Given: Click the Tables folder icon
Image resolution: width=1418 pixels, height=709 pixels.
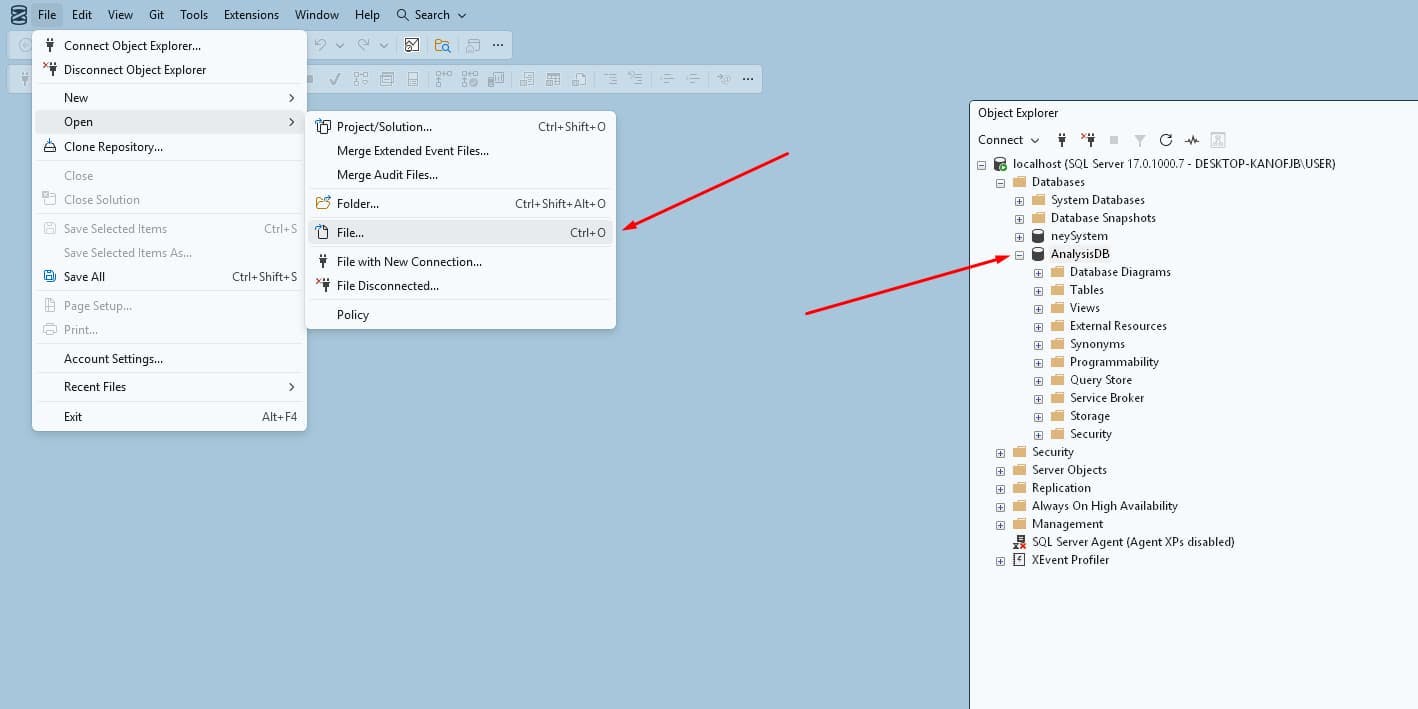Looking at the screenshot, I should coord(1057,290).
